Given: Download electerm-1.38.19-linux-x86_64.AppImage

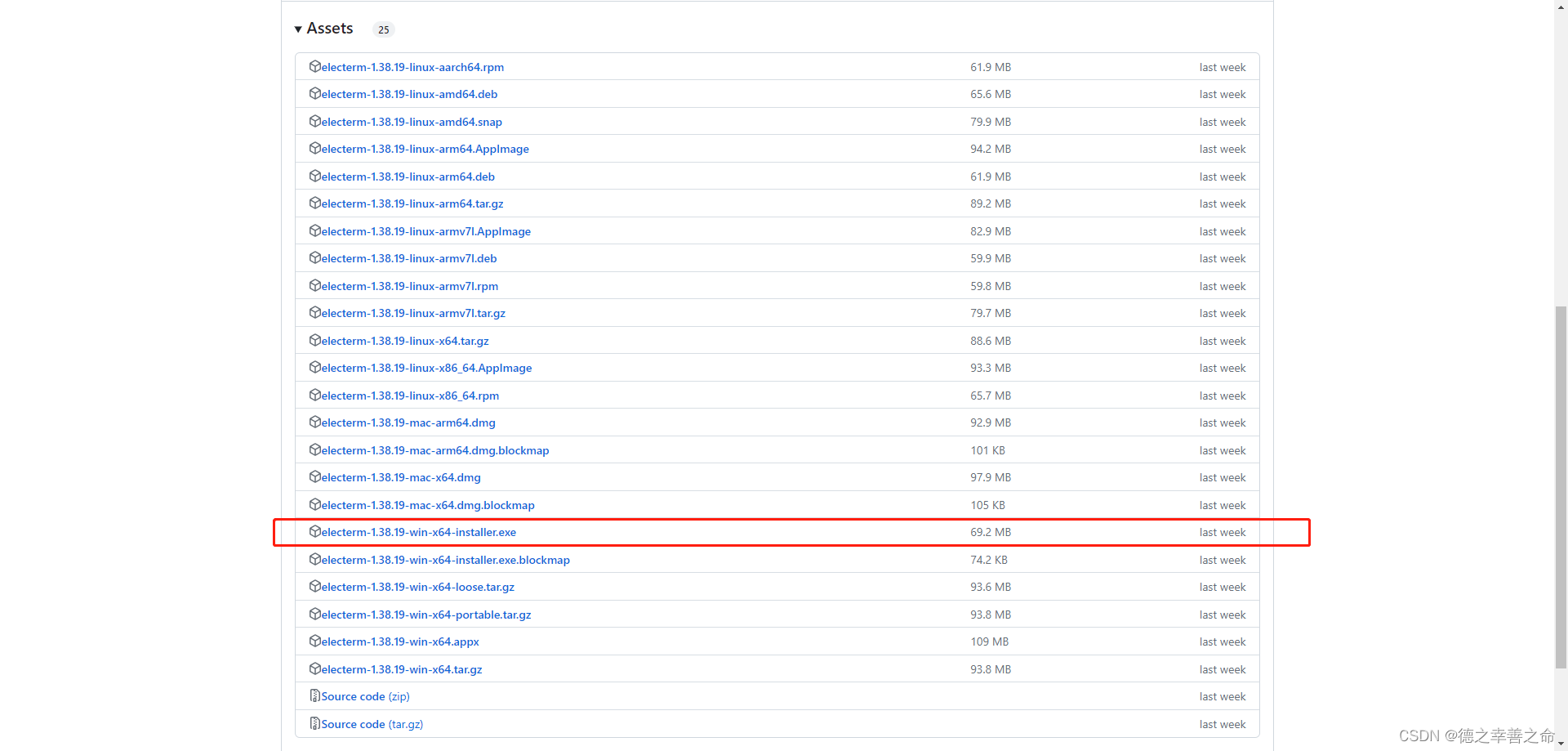Looking at the screenshot, I should (x=426, y=368).
